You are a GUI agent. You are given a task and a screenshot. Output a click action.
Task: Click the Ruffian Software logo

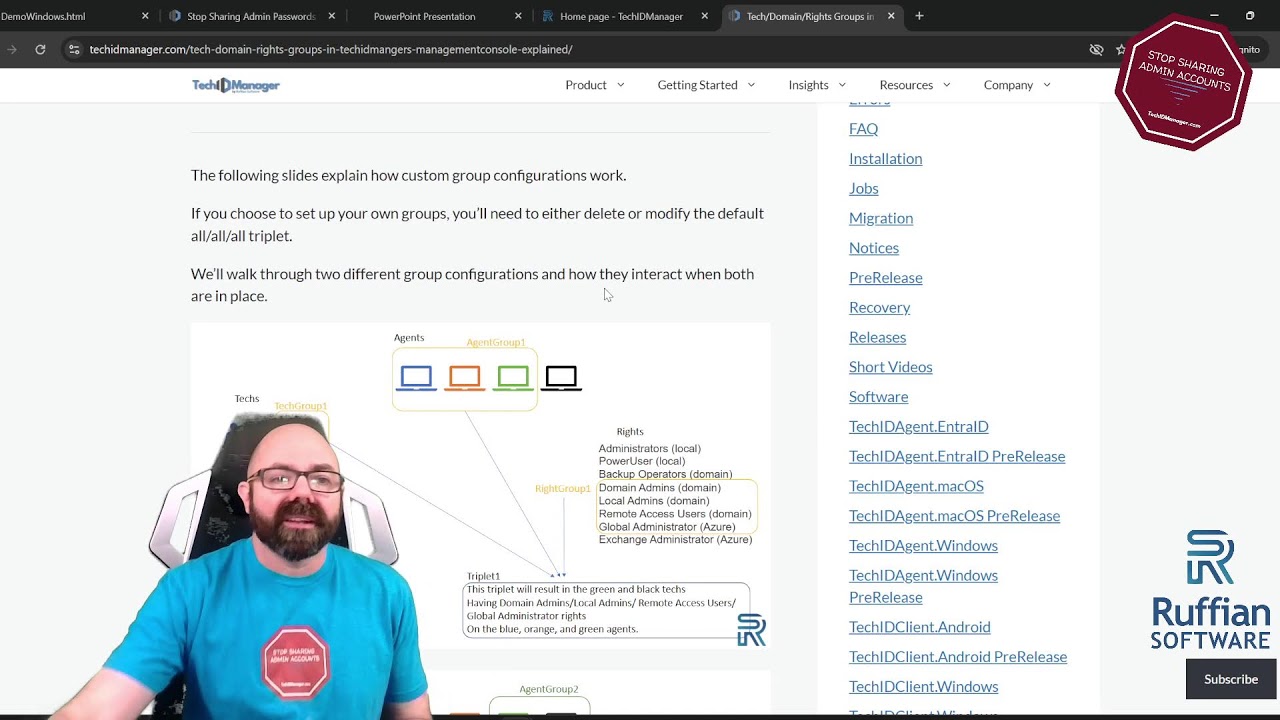click(x=1210, y=590)
